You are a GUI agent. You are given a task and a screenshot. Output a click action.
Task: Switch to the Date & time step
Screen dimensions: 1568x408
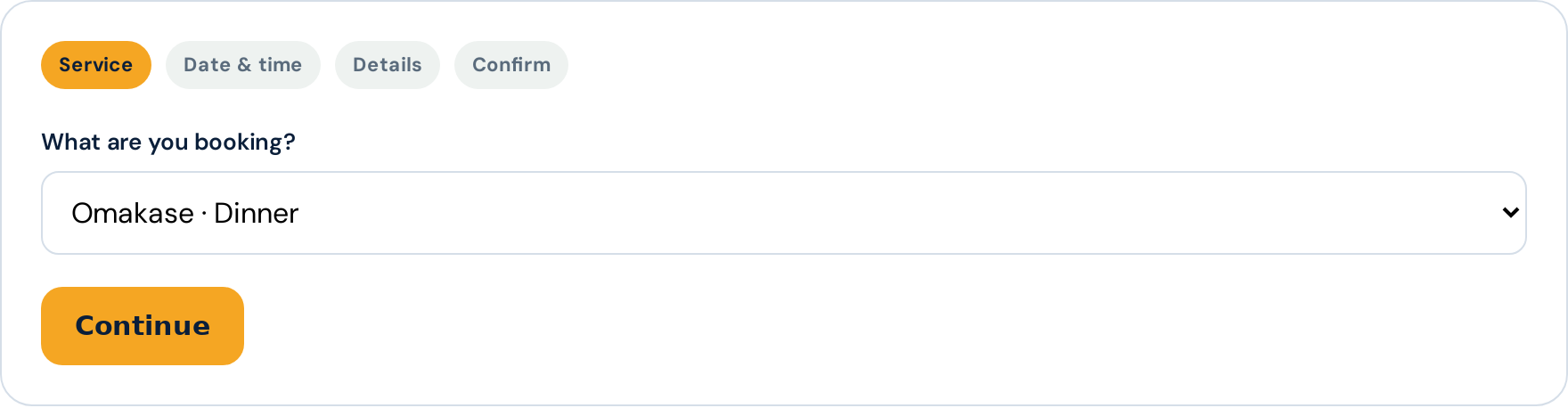point(243,65)
